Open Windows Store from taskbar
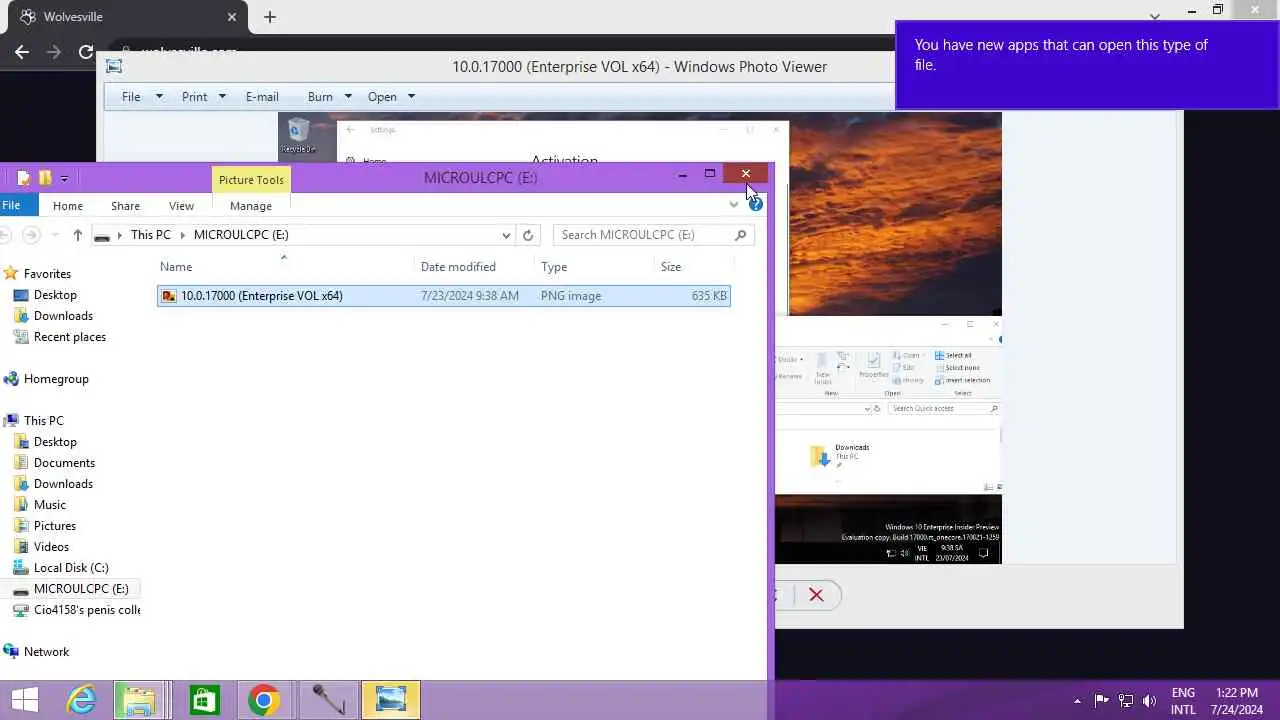The height and width of the screenshot is (720, 1280). (204, 700)
